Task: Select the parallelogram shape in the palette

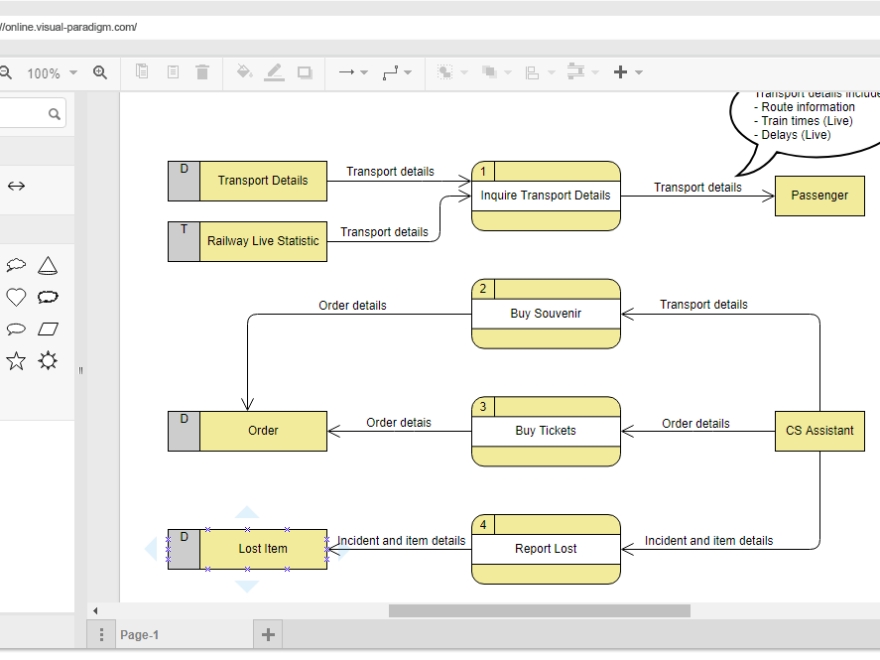Action: [x=48, y=328]
